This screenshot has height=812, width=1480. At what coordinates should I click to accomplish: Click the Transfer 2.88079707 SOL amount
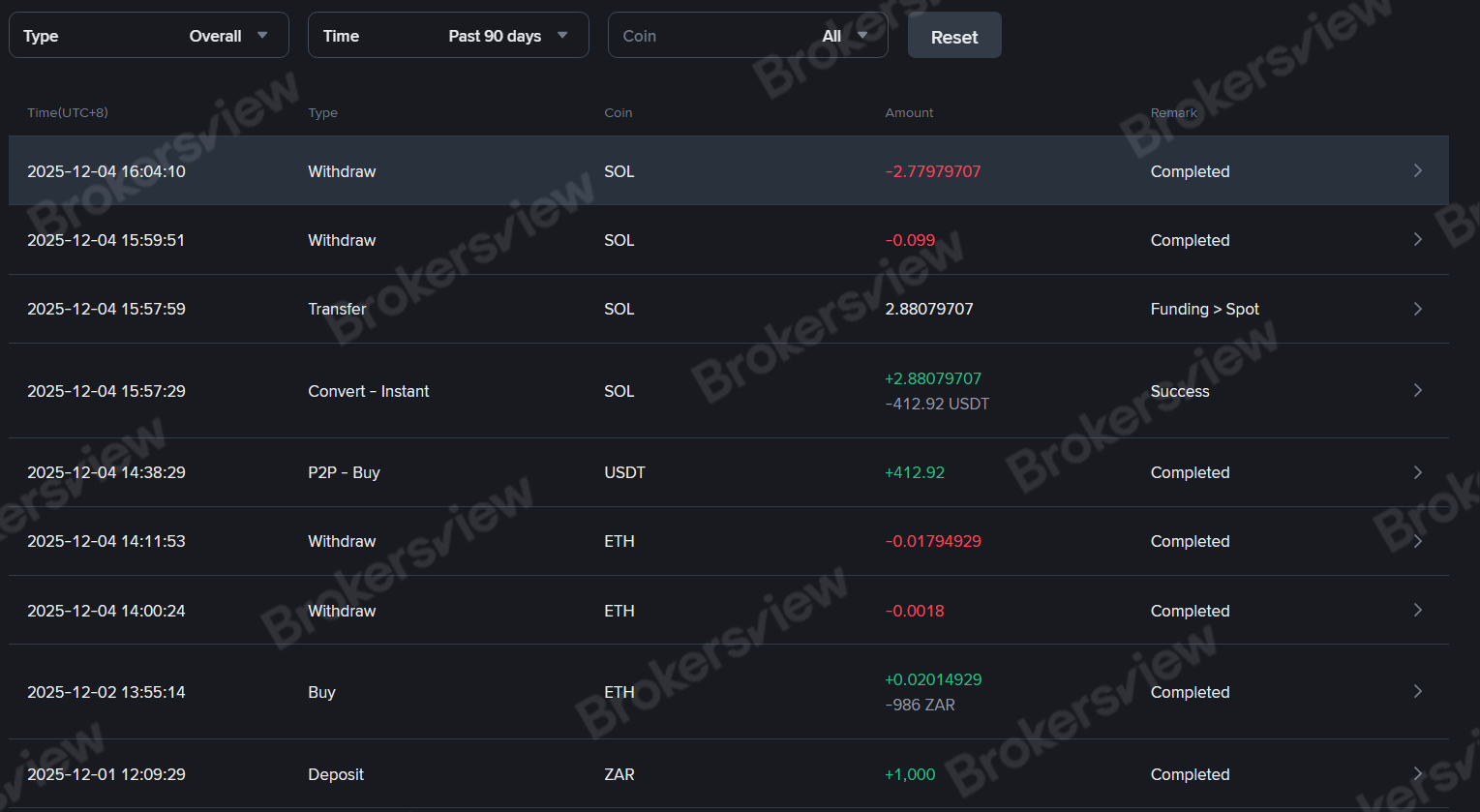point(929,309)
